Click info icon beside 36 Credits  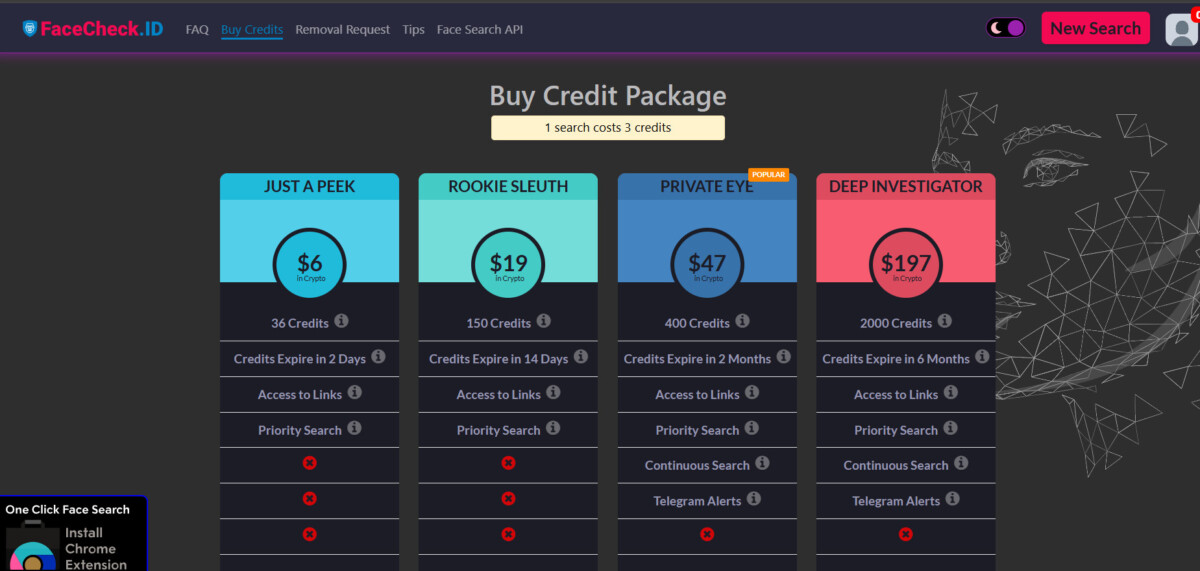point(341,321)
